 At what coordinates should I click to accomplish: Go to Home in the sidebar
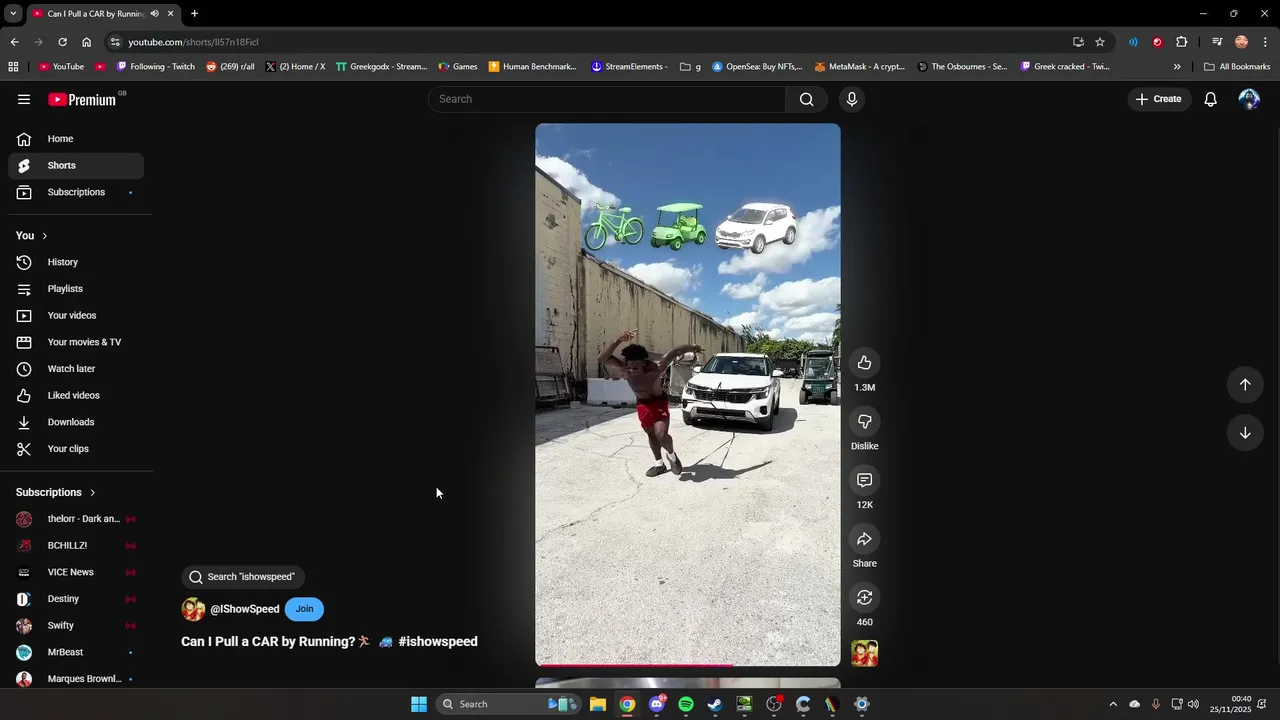(x=76, y=139)
